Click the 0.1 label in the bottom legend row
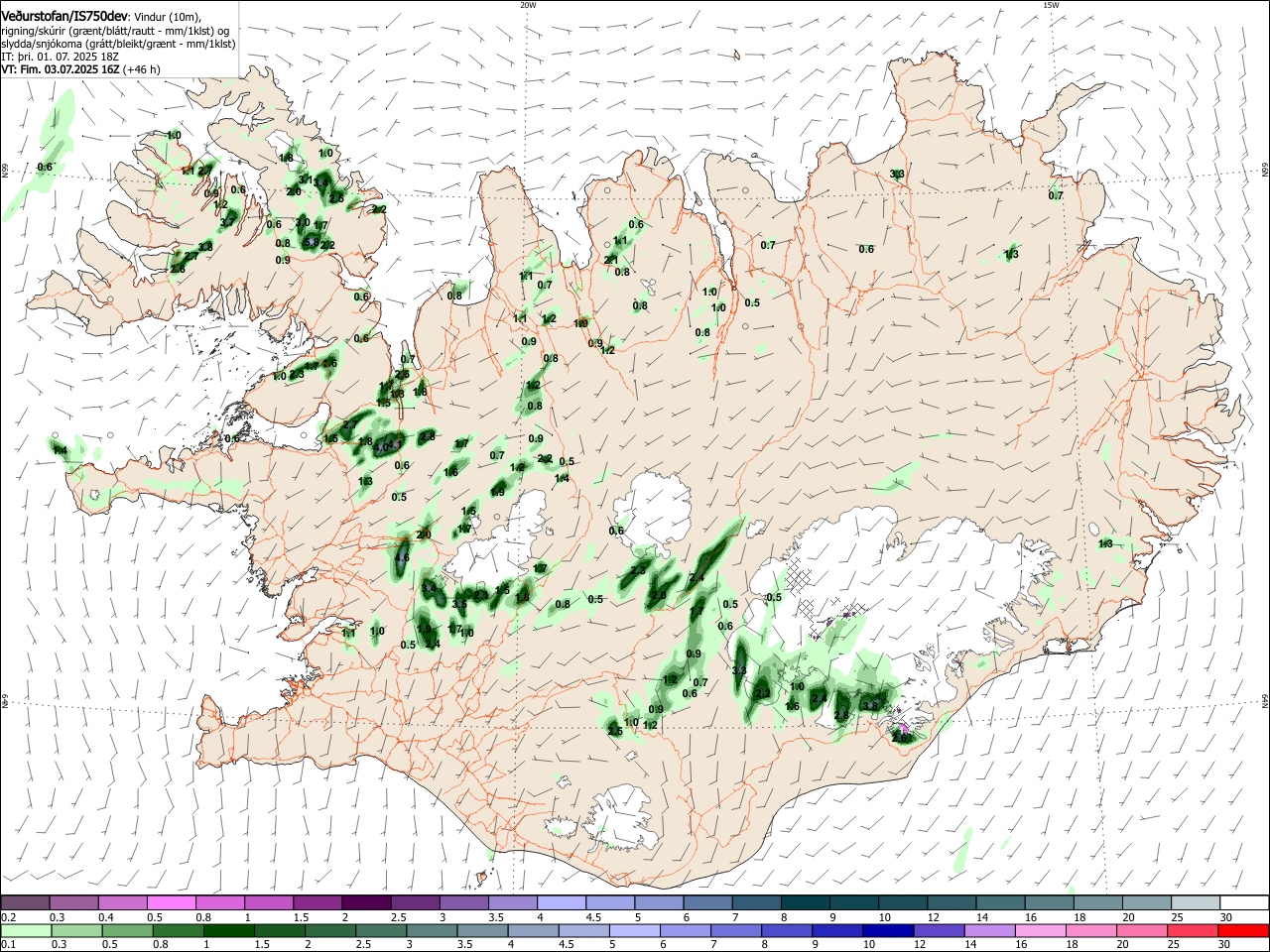The width and height of the screenshot is (1270, 952). (x=9, y=944)
